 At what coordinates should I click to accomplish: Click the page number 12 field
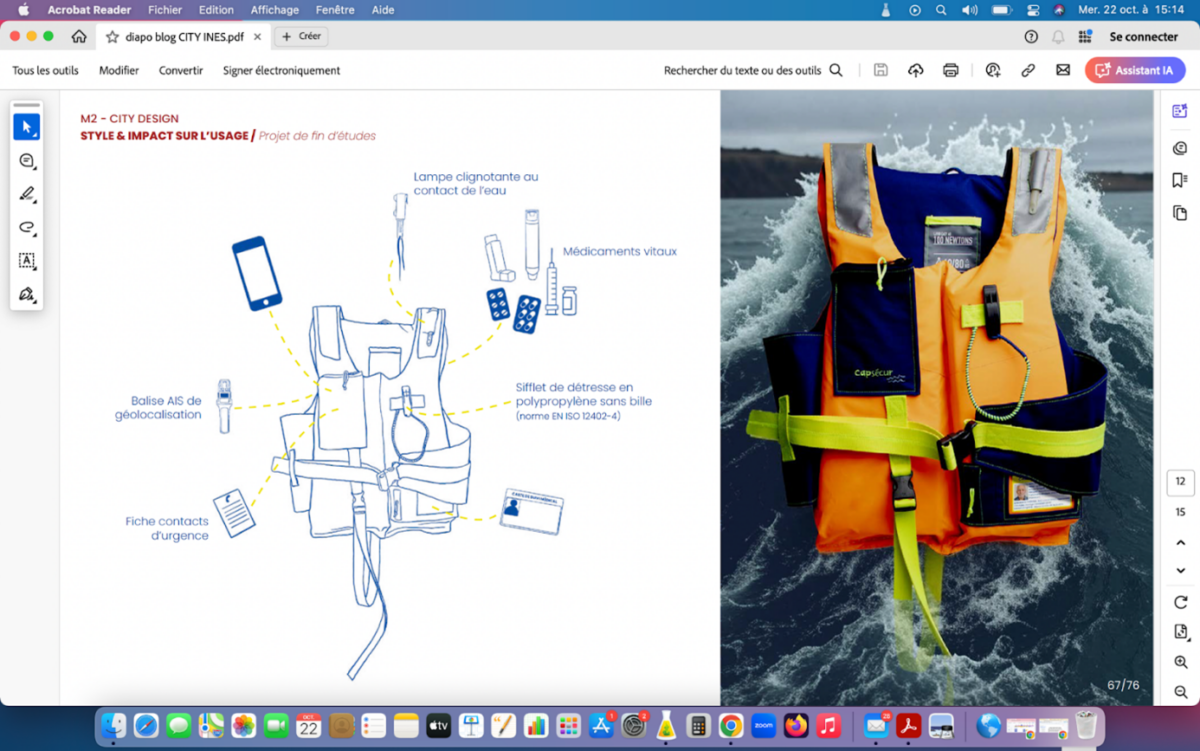(1180, 482)
